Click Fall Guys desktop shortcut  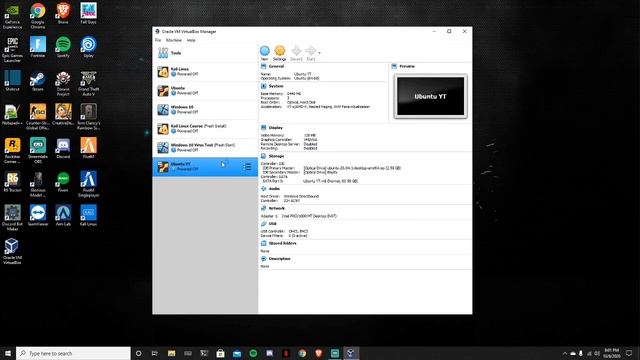point(89,13)
